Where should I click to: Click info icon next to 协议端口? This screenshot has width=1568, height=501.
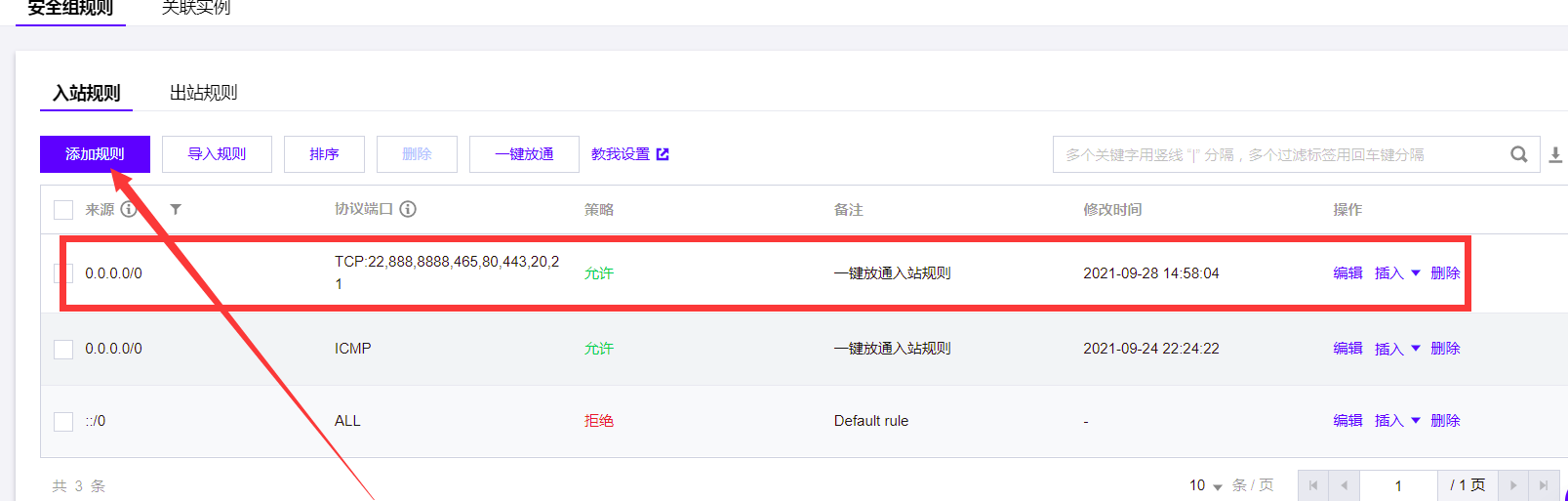tap(408, 209)
